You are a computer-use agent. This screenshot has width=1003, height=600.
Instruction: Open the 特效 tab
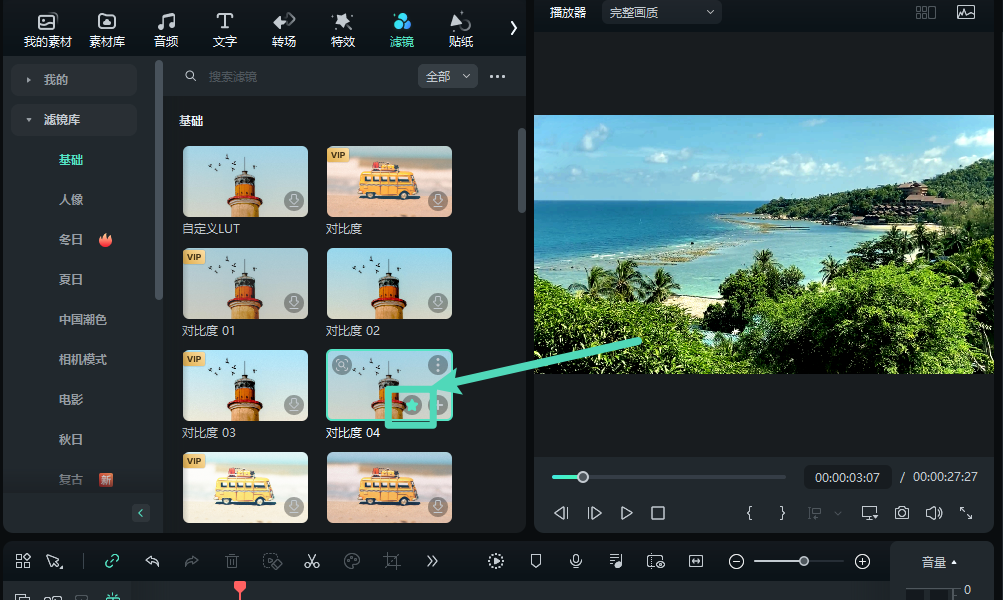coord(343,30)
